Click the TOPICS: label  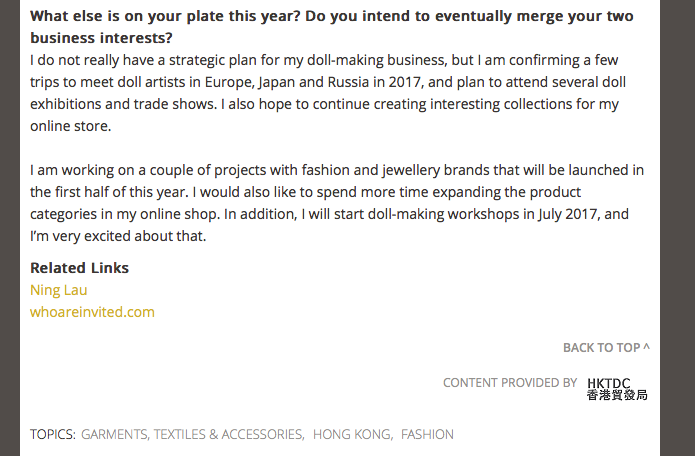(x=53, y=434)
